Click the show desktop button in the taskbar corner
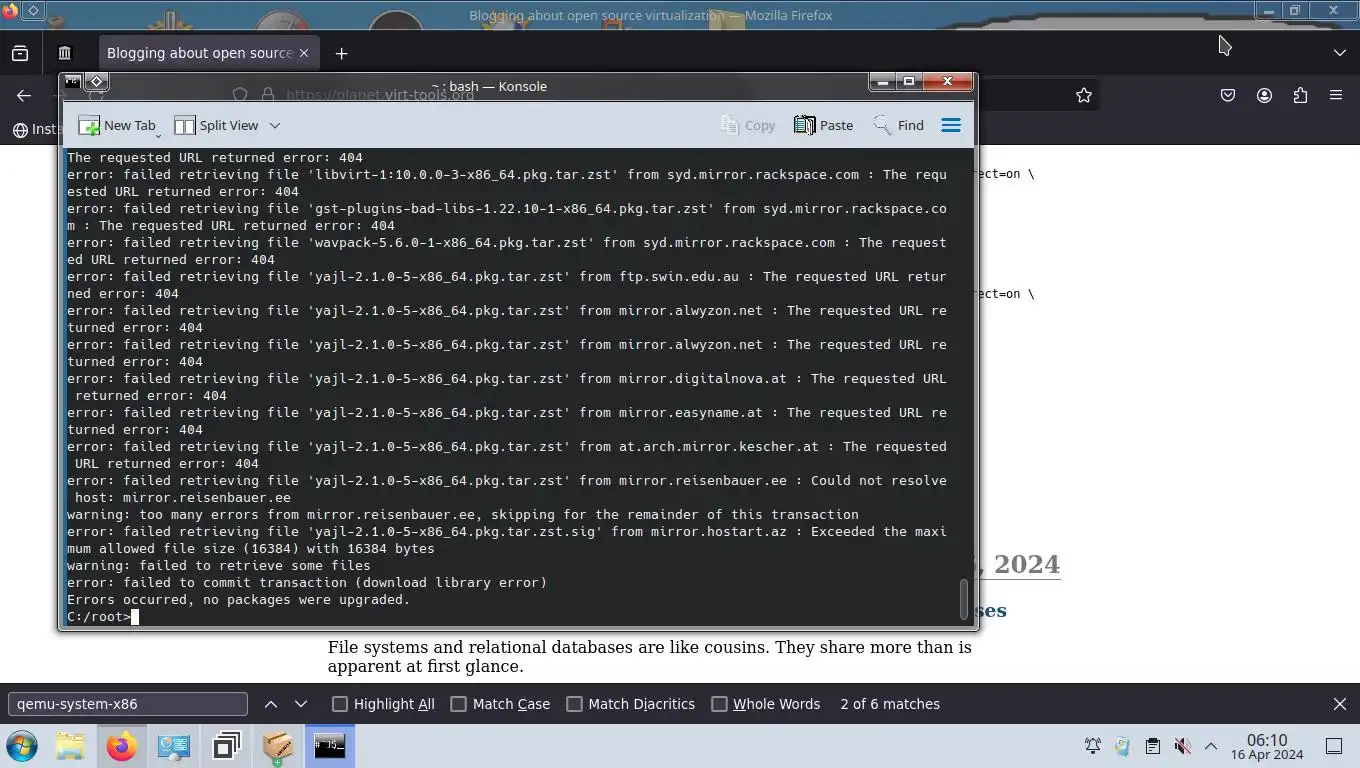This screenshot has width=1360, height=768. tap(1333, 746)
